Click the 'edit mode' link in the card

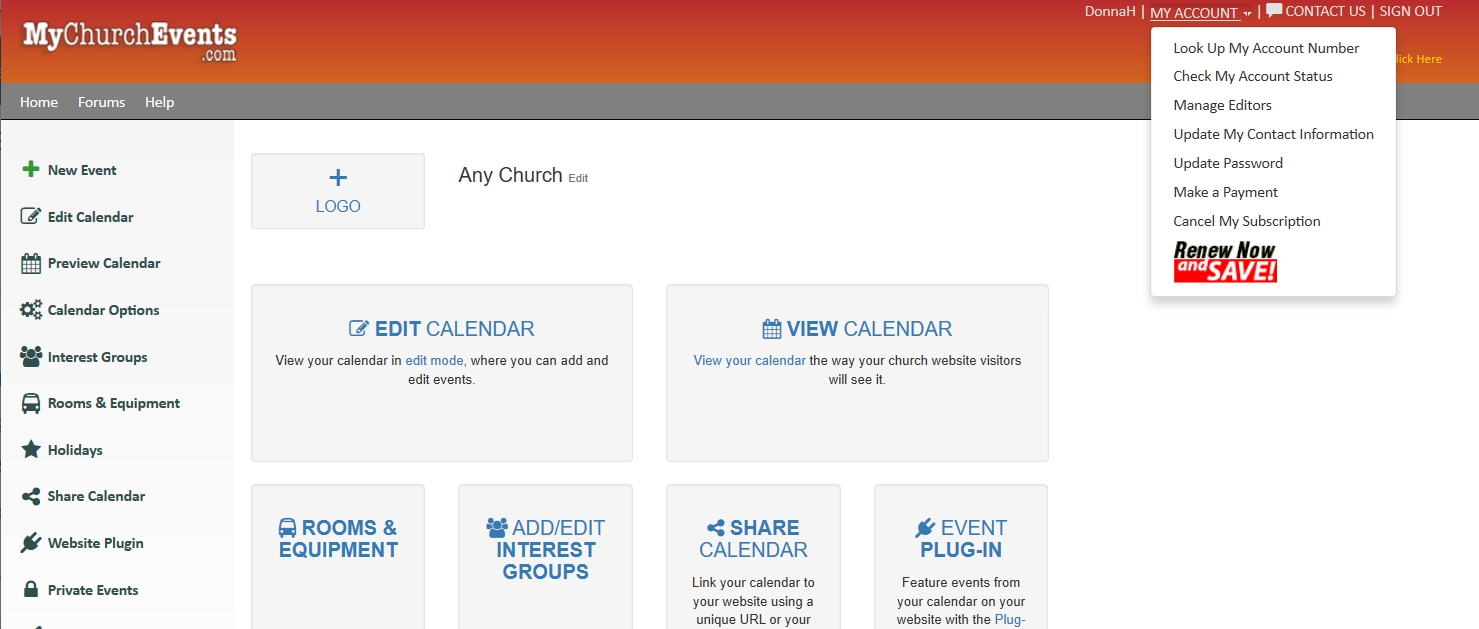tap(434, 360)
